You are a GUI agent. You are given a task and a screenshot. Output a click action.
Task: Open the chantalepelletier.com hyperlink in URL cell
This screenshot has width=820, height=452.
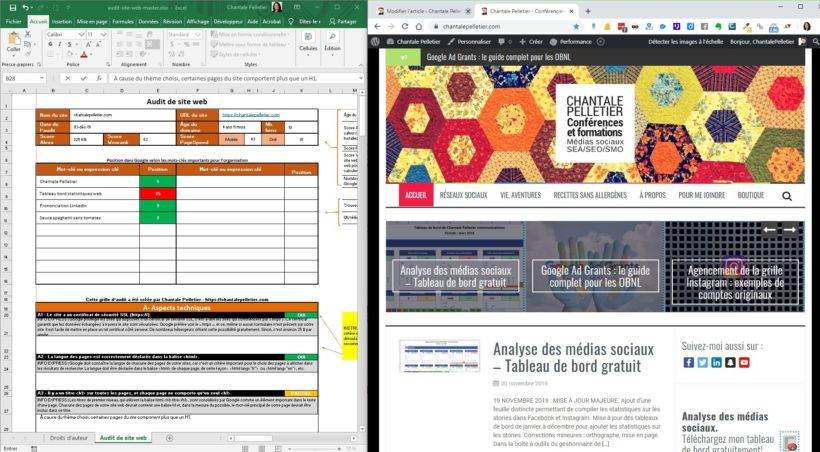[x=250, y=115]
